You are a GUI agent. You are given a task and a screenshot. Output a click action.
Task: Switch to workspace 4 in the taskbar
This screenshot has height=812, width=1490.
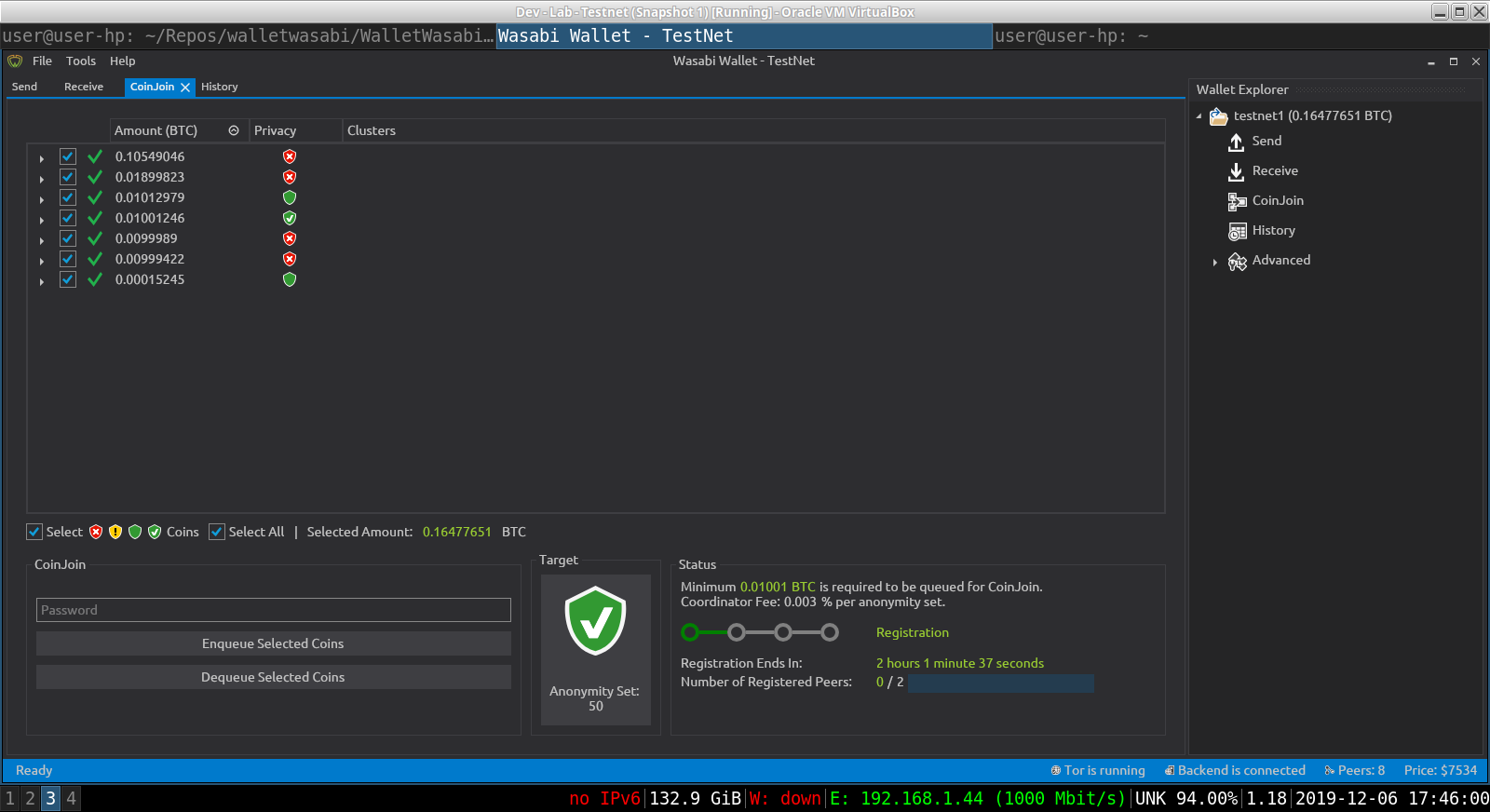click(x=71, y=798)
